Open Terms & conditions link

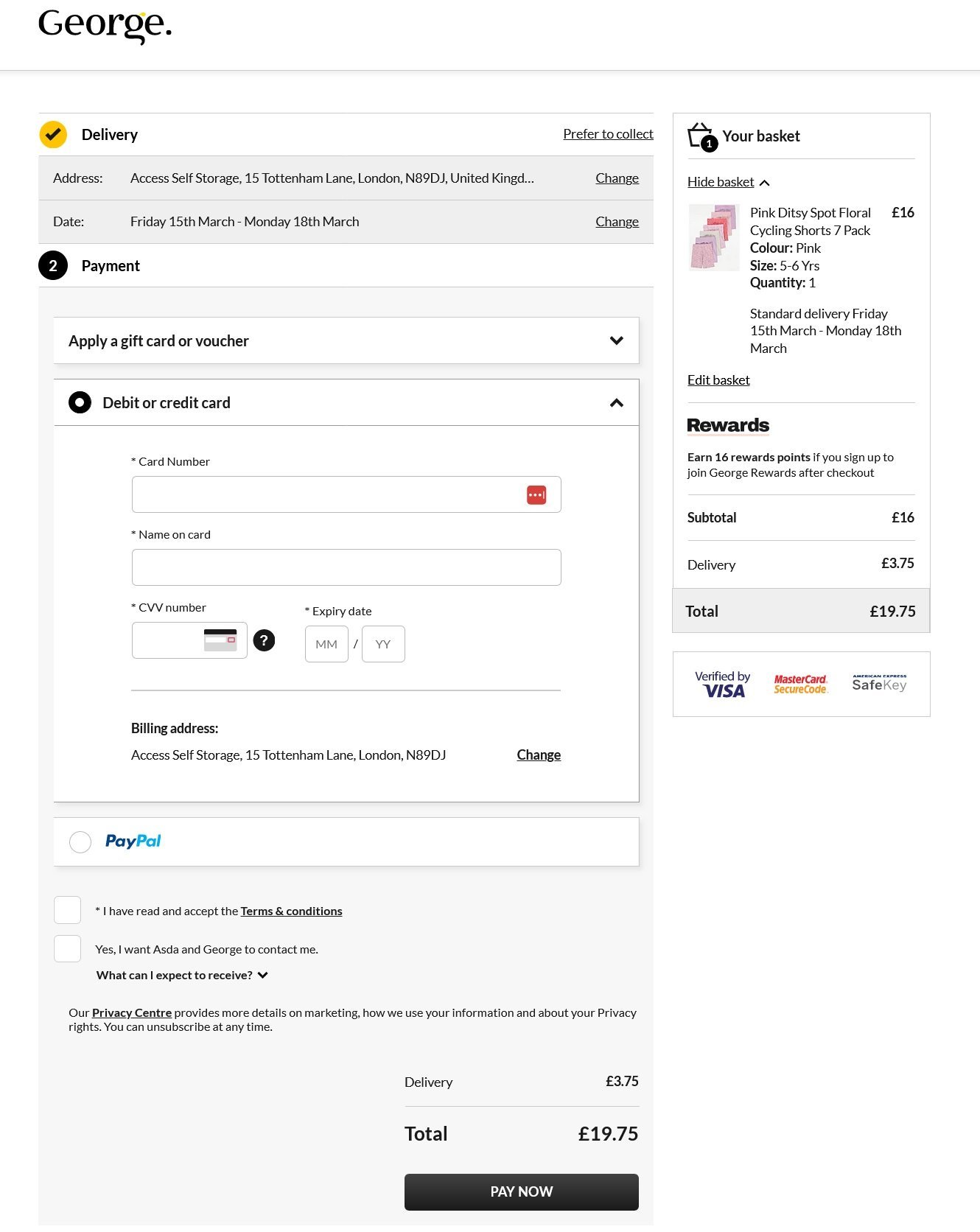pyautogui.click(x=291, y=911)
